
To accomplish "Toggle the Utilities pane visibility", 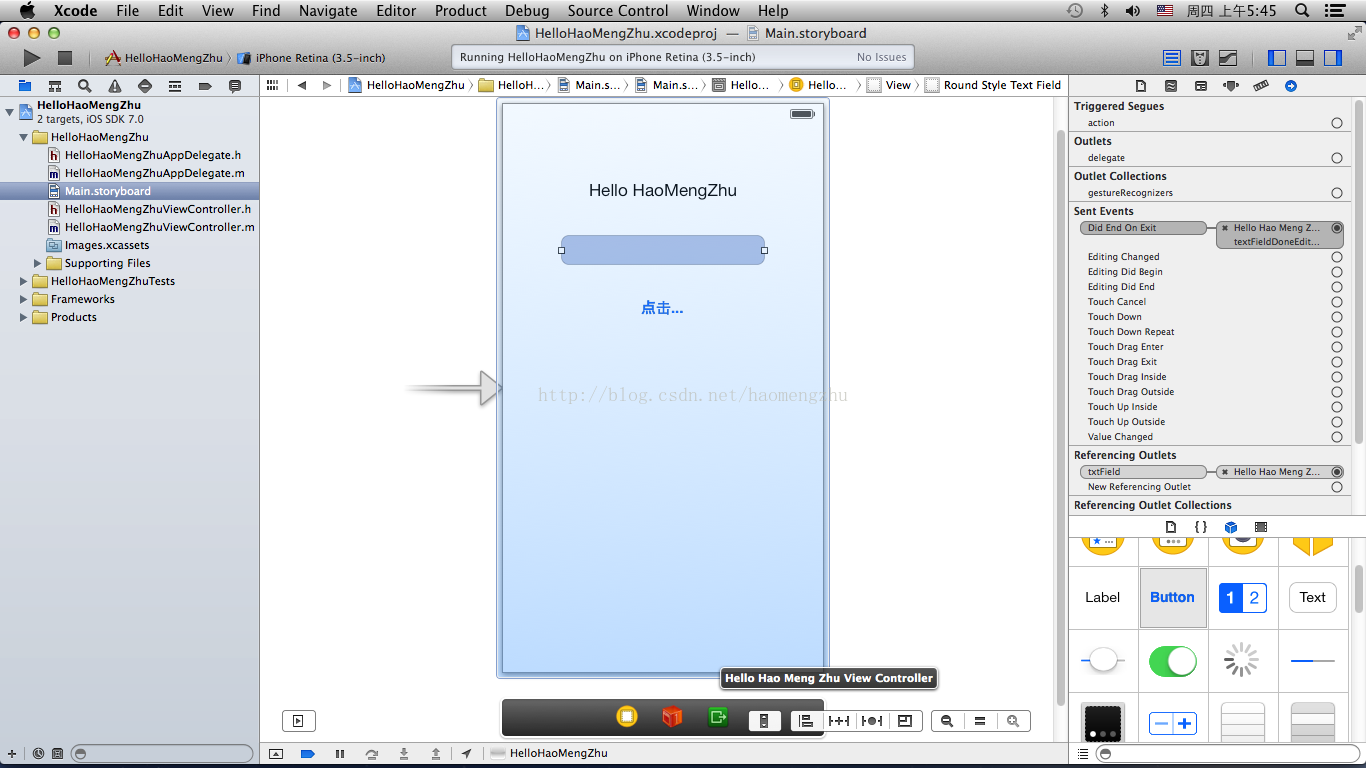I will [1333, 58].
